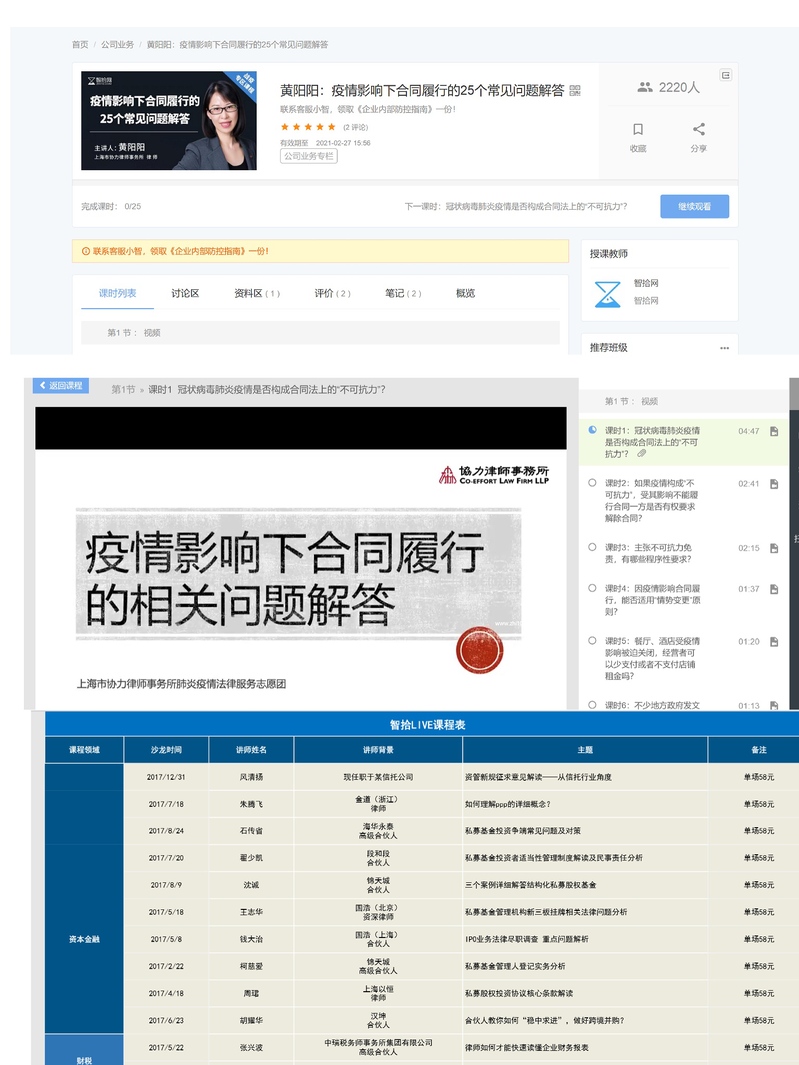The image size is (799, 1065).
Task: Open the yellow 联系客服小智 notice link
Action: (181, 251)
